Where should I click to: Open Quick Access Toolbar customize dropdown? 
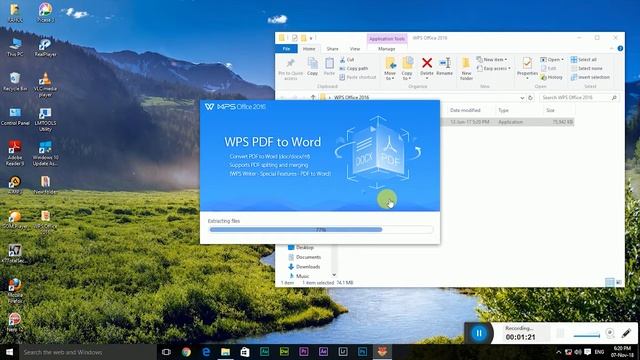point(311,38)
